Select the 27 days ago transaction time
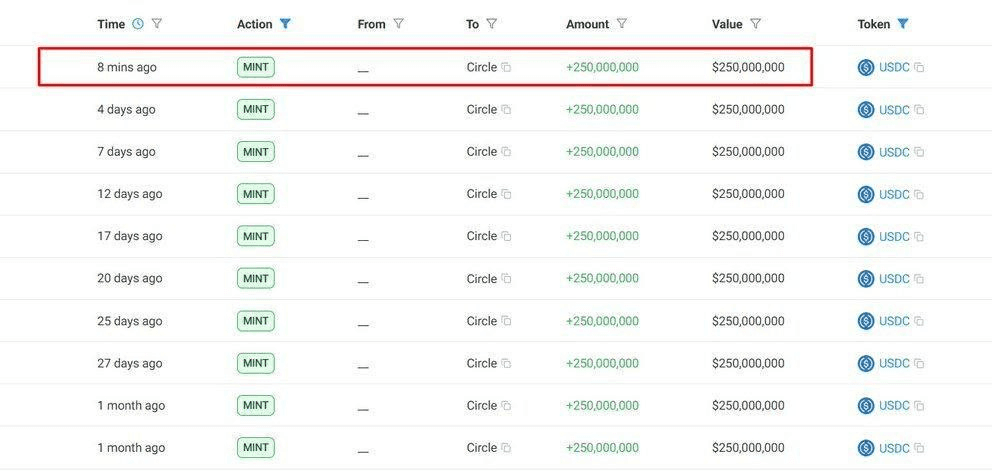 click(x=129, y=364)
